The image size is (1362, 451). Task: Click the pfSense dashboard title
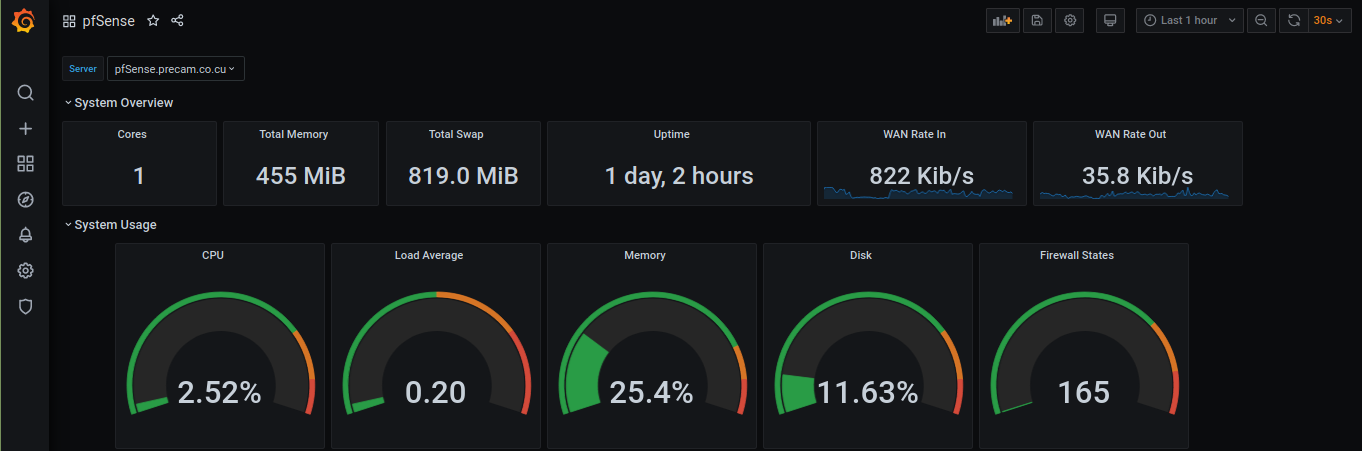pos(110,20)
